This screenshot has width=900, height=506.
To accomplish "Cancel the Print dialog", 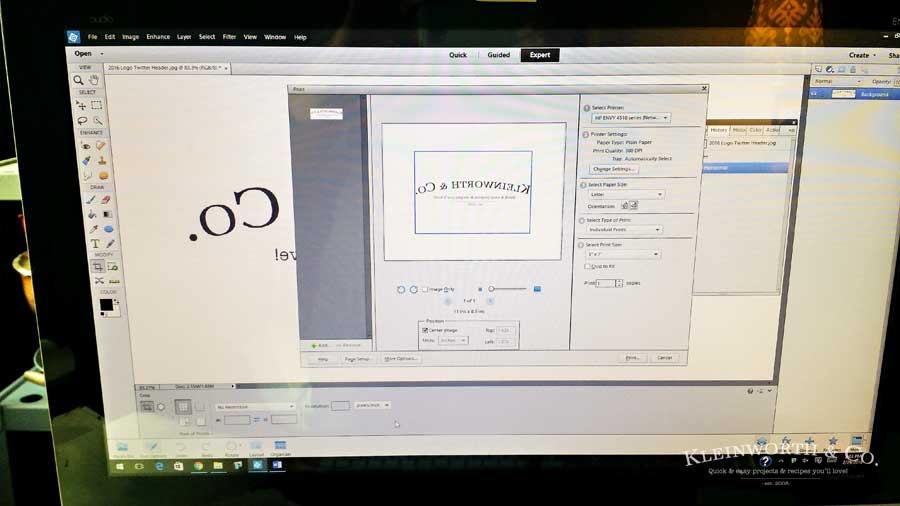I will (664, 357).
